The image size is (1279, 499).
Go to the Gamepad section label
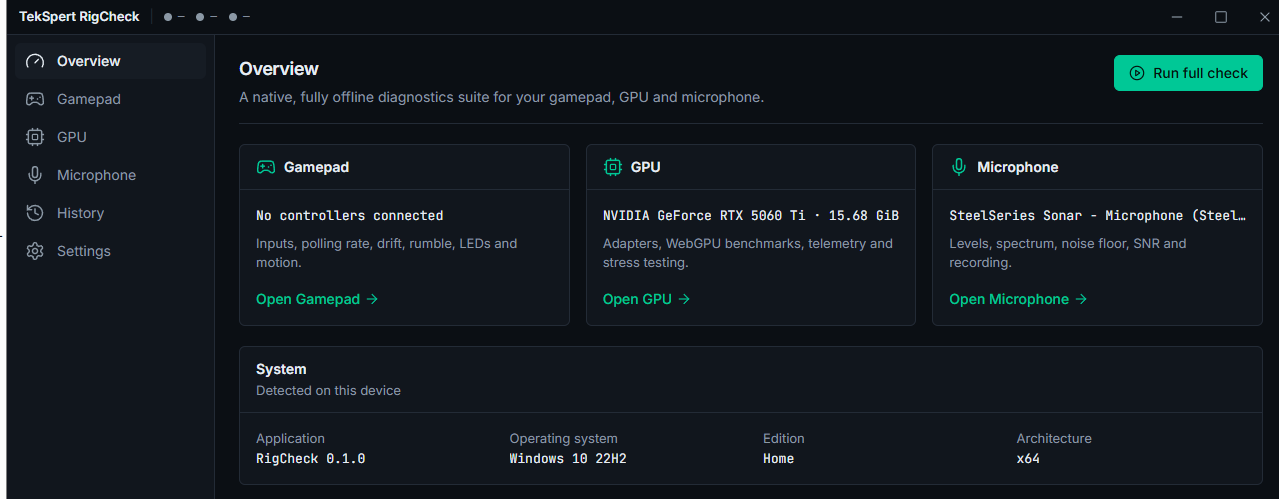(88, 99)
